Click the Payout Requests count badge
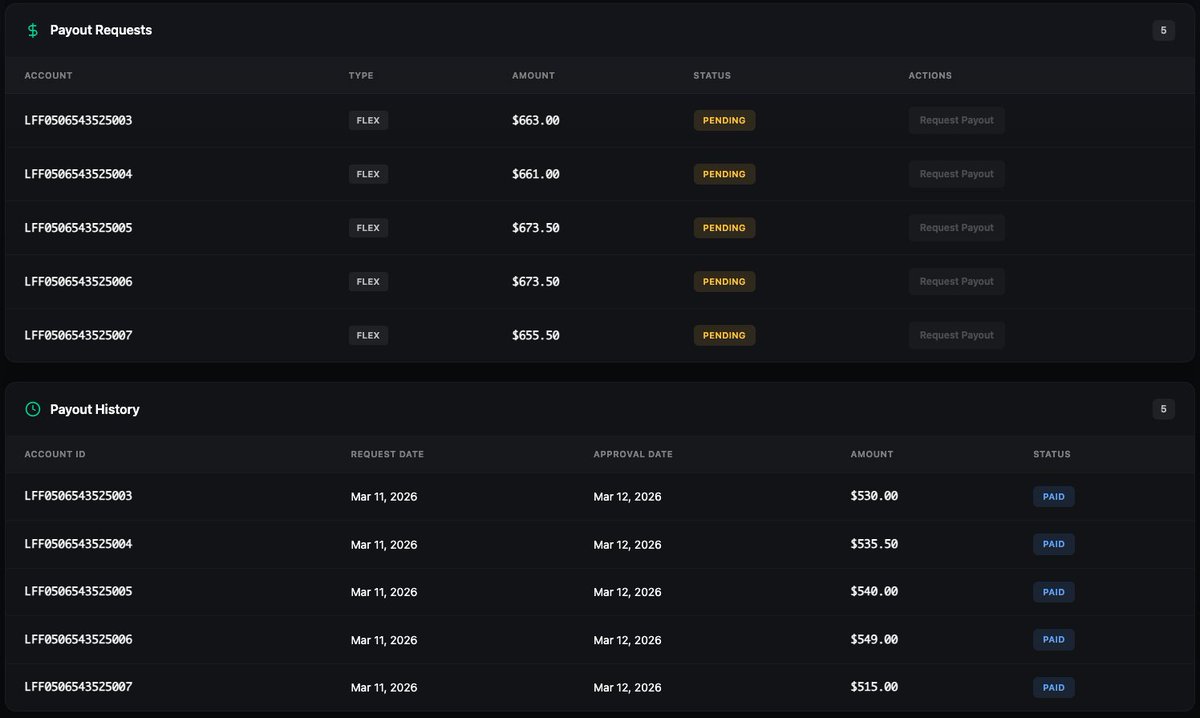 click(x=1163, y=30)
